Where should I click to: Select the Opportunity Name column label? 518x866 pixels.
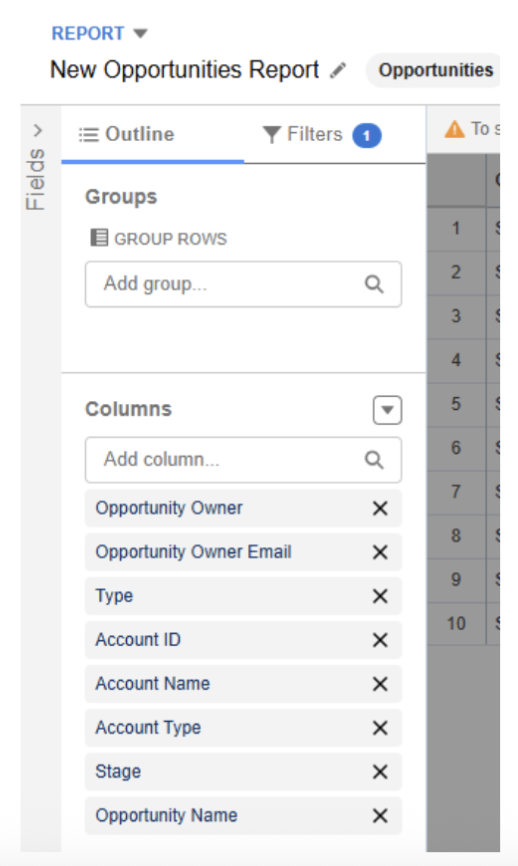coord(166,816)
